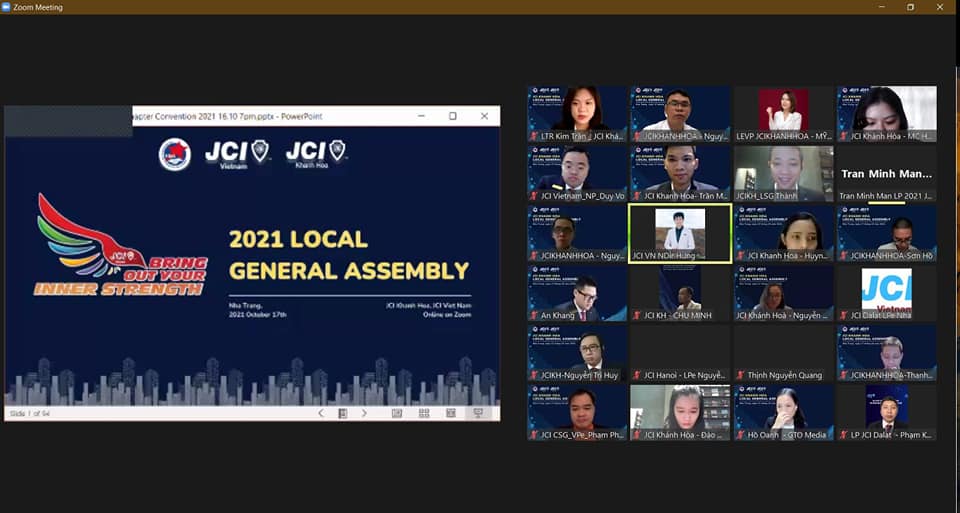This screenshot has height=513, width=960.
Task: Click muted mic icon on JCI CSG_VPe tile
Action: [534, 435]
